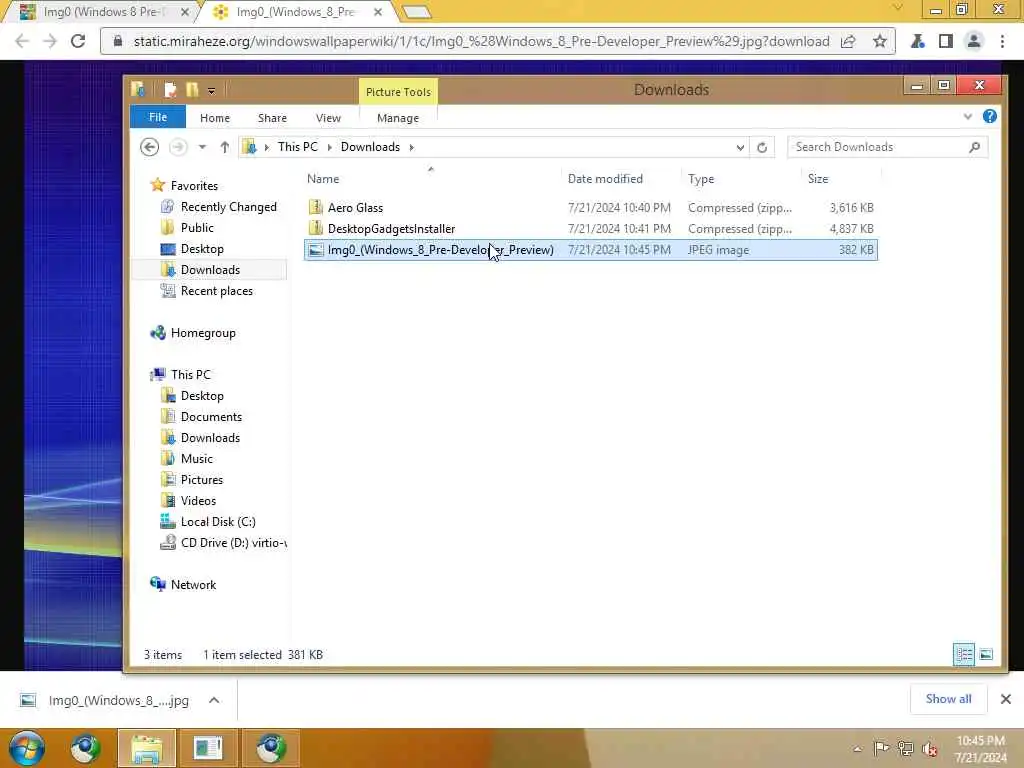Expand breadcrumb arrow after Downloads

[411, 147]
